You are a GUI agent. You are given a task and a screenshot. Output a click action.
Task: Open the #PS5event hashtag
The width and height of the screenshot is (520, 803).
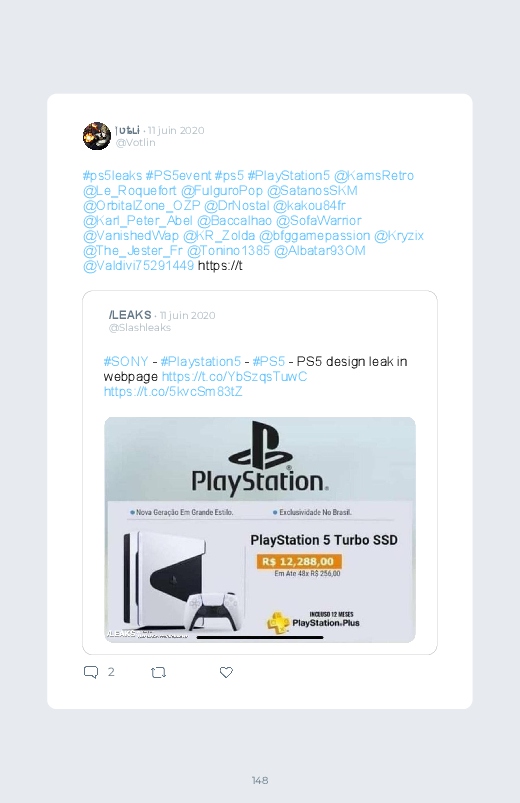178,176
